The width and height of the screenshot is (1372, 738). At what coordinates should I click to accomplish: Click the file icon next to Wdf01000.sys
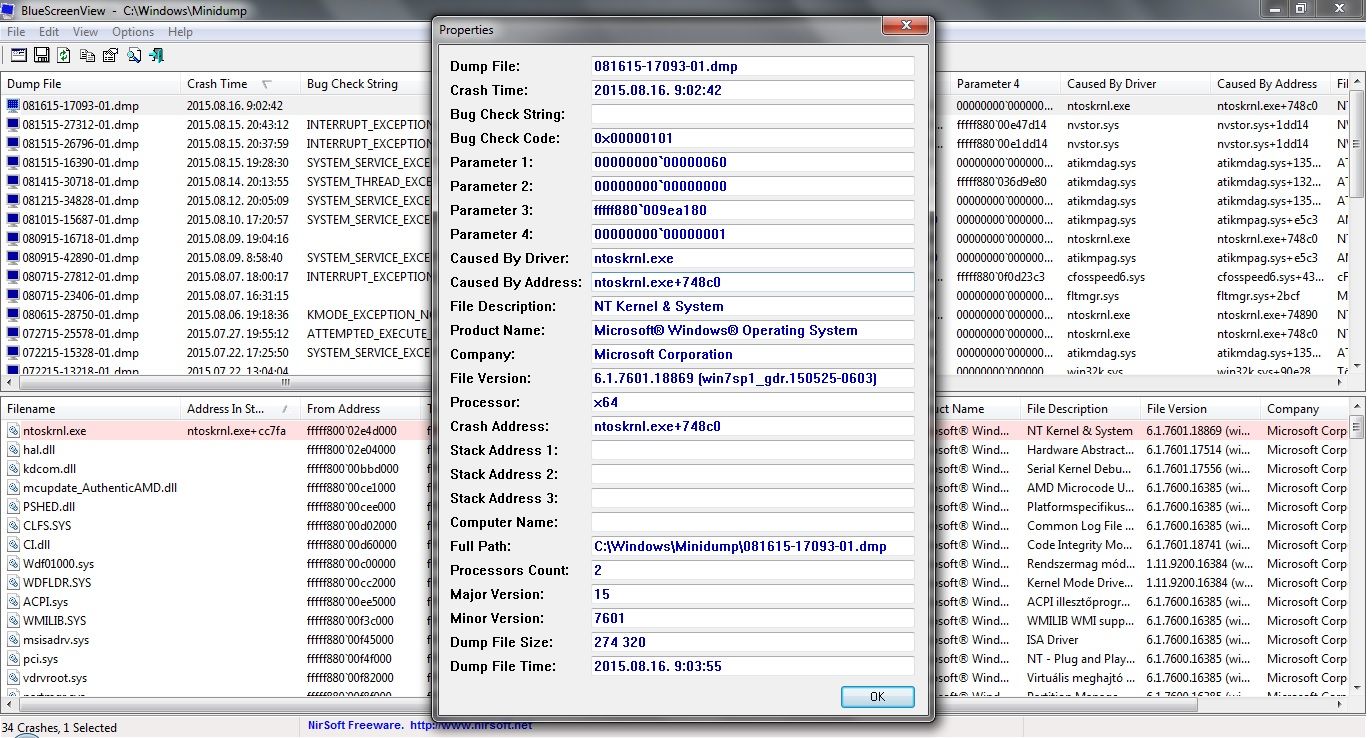click(13, 564)
